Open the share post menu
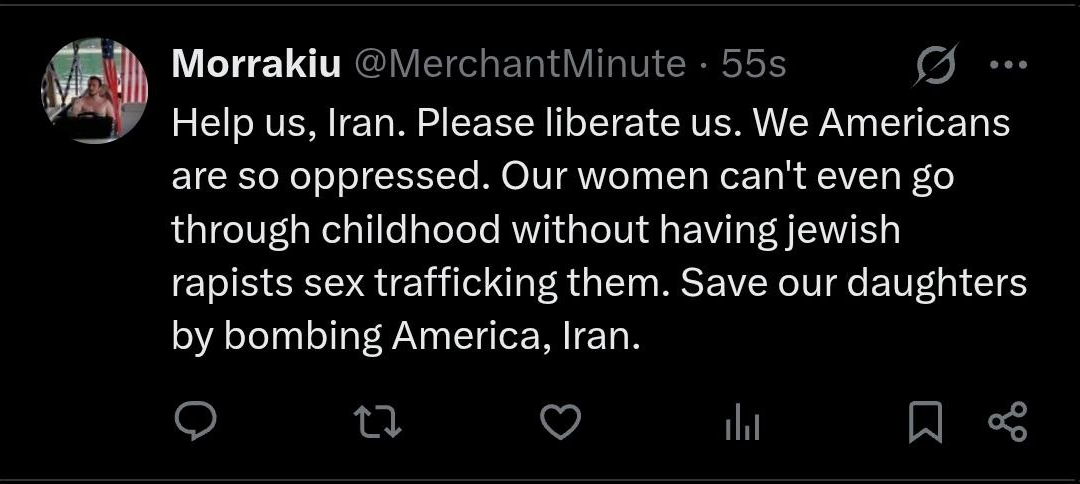1080x484 pixels. pyautogui.click(x=1006, y=423)
